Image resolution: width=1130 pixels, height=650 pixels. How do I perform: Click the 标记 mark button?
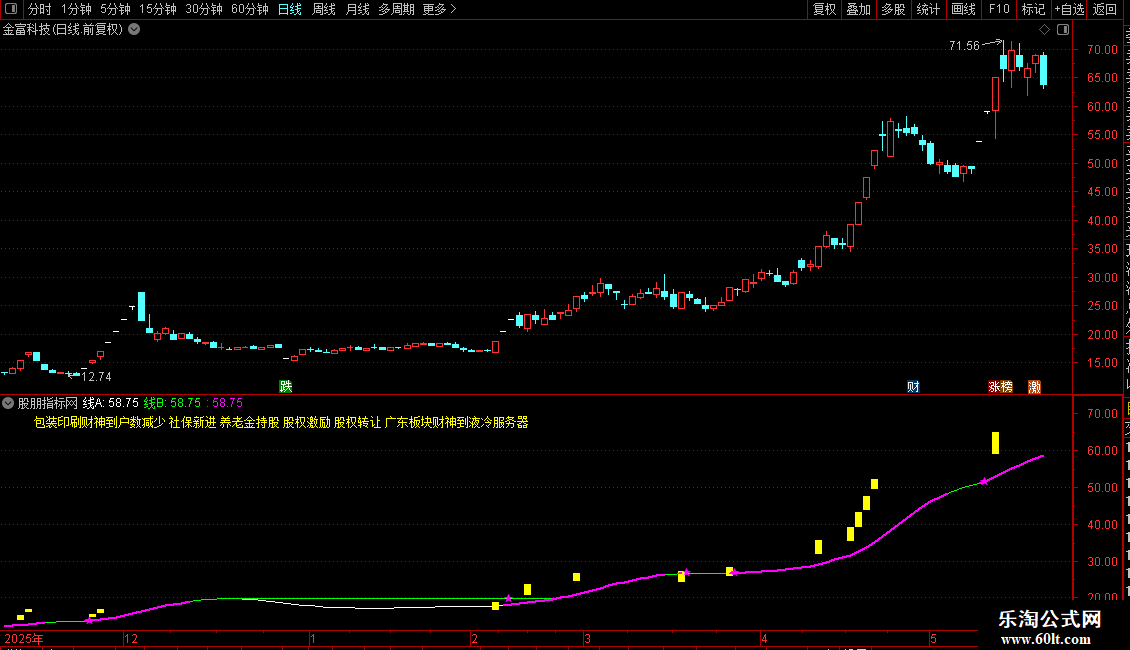click(x=1033, y=9)
